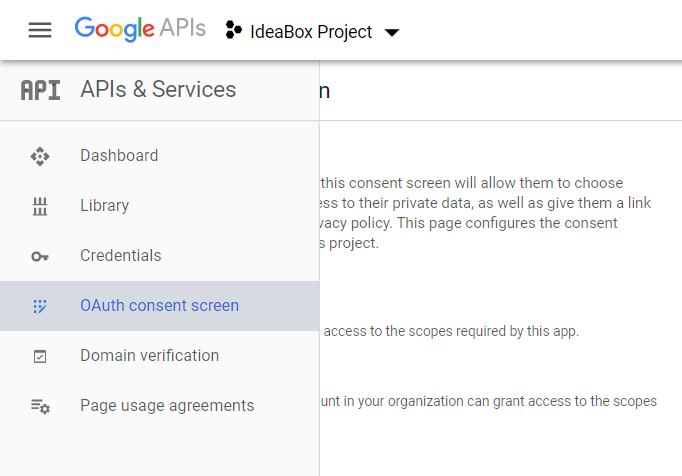Screen dimensions: 682x476
Task: Click the Domain verification checkbox icon
Action: 40,356
